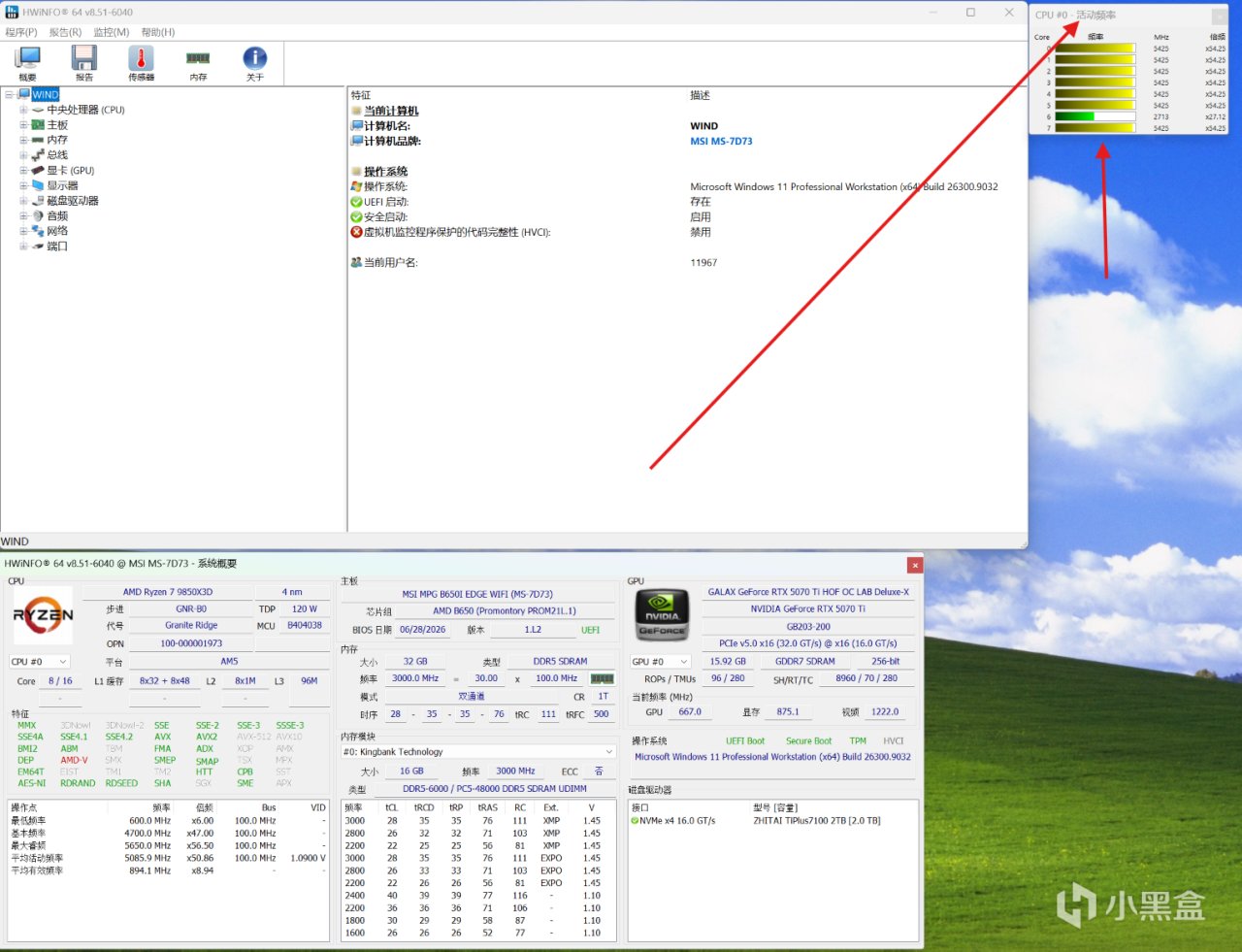1242x952 pixels.
Task: Select 网络 in the device tree
Action: (x=57, y=231)
